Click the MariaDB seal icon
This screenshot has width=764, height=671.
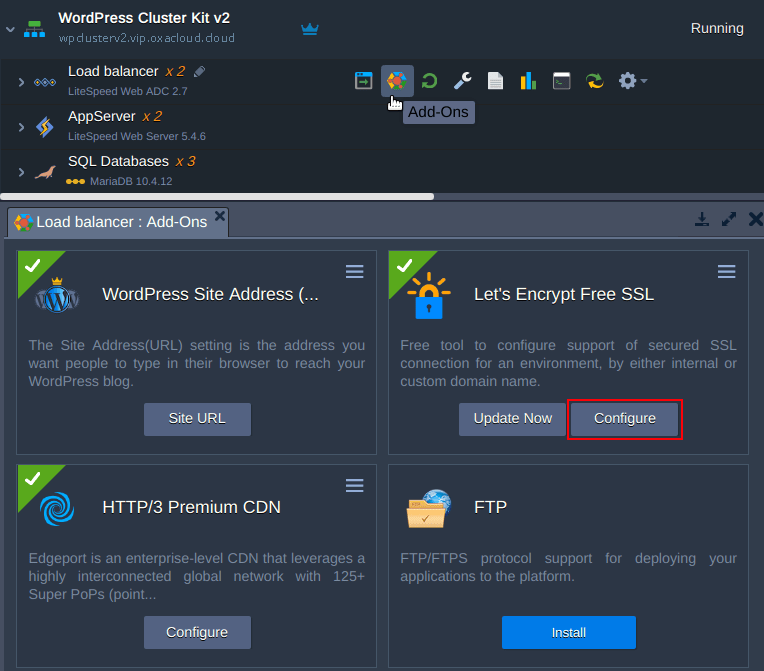pos(45,173)
